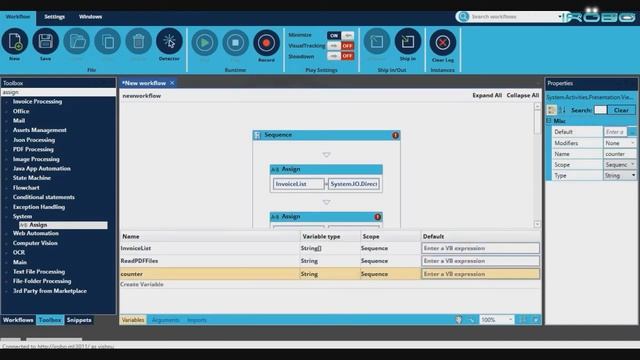Click the Ship In icon
Image resolution: width=640 pixels, height=360 pixels.
(408, 42)
